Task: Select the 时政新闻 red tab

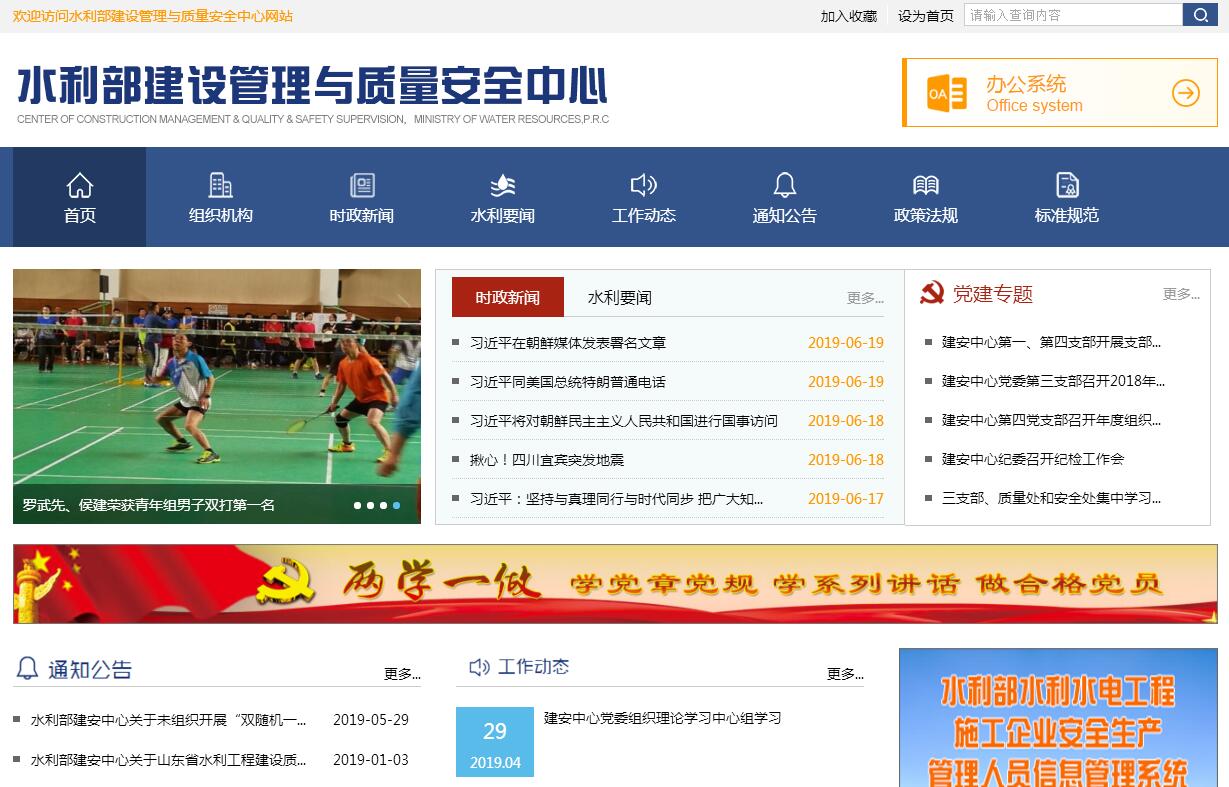Action: point(508,298)
